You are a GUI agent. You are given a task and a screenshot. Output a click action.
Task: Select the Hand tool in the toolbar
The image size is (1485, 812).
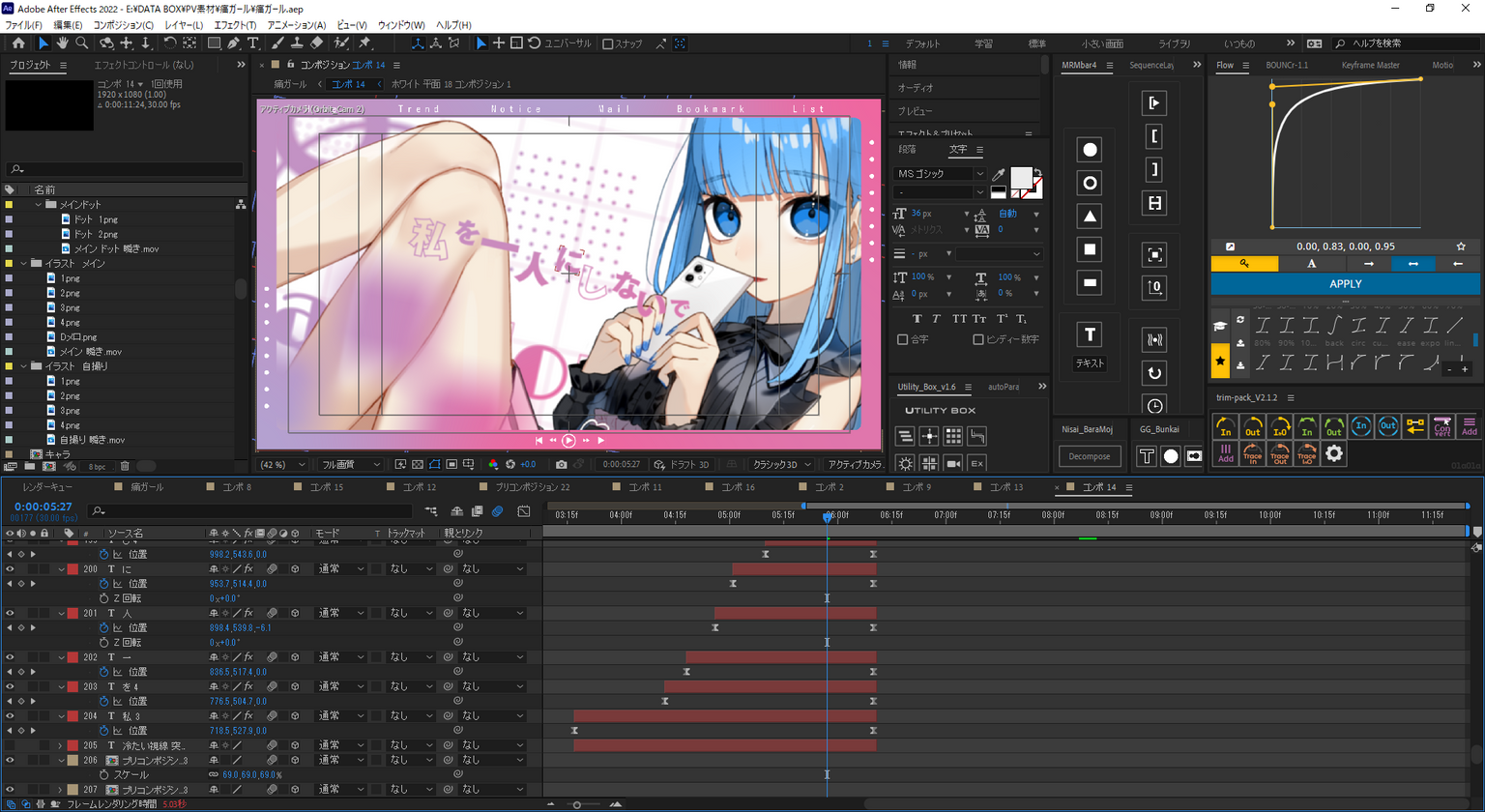point(62,43)
